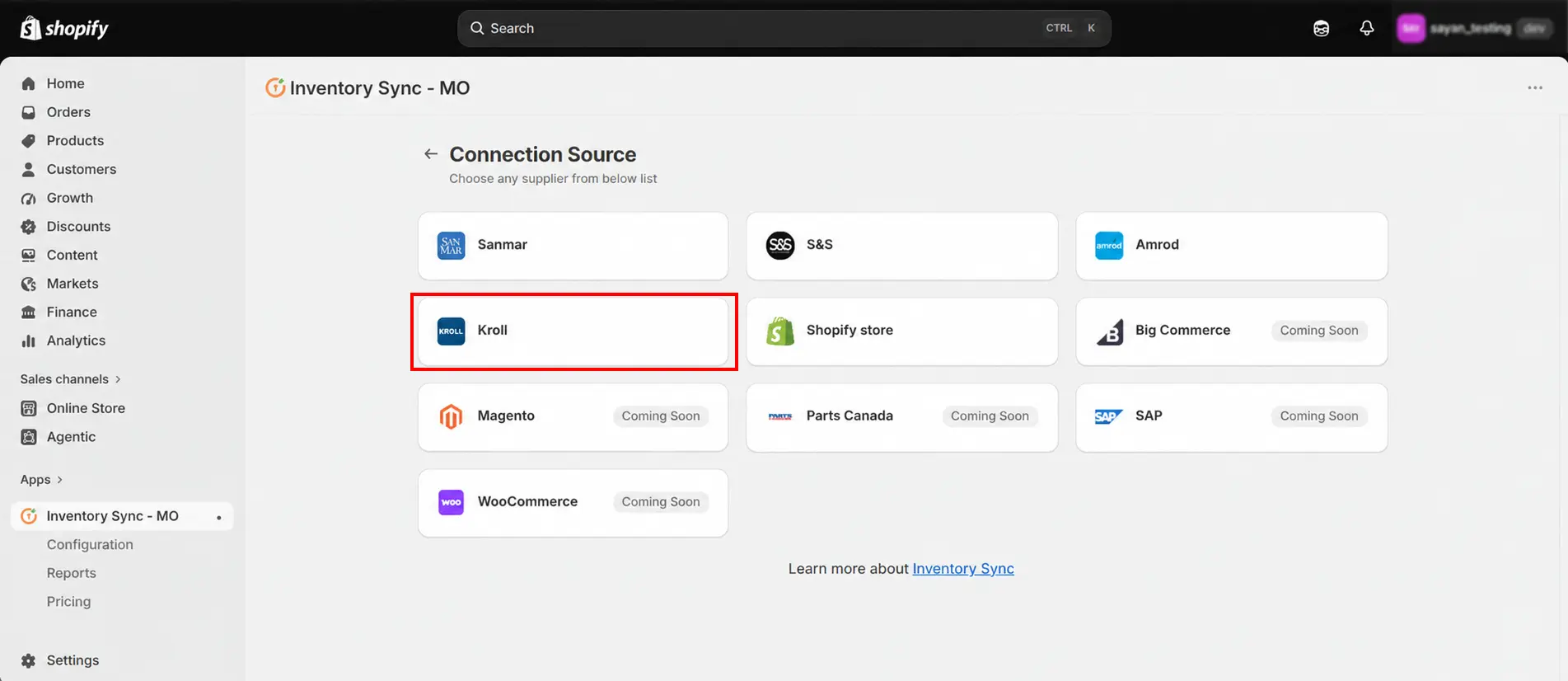1568x681 pixels.
Task: Click the Growth gauge icon in sidebar
Action: click(x=29, y=198)
